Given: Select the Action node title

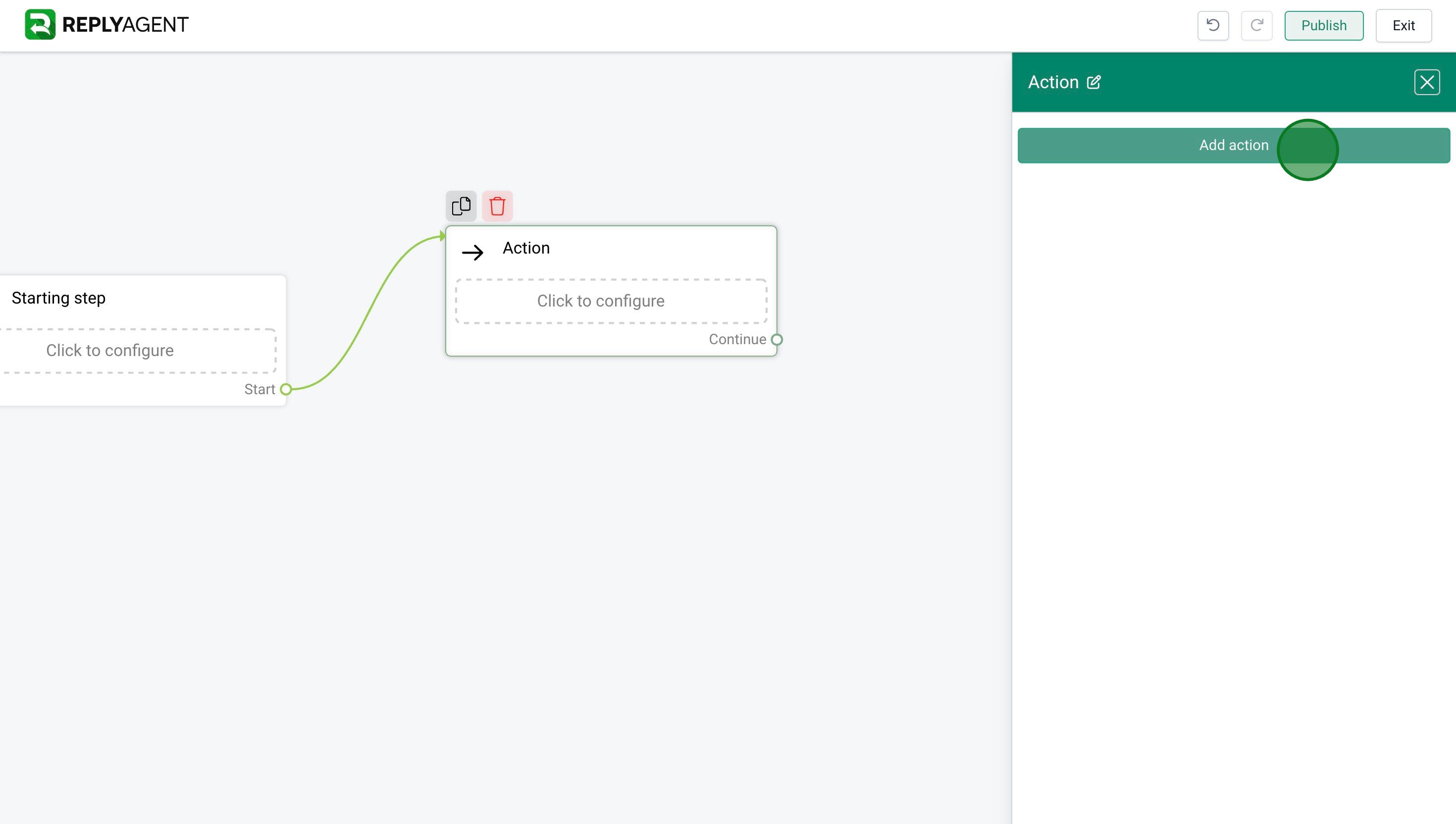Looking at the screenshot, I should click(526, 248).
